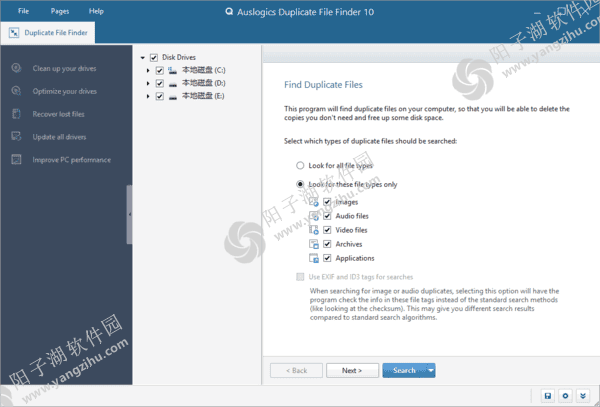Collapse the Disk Drives tree node

click(143, 58)
